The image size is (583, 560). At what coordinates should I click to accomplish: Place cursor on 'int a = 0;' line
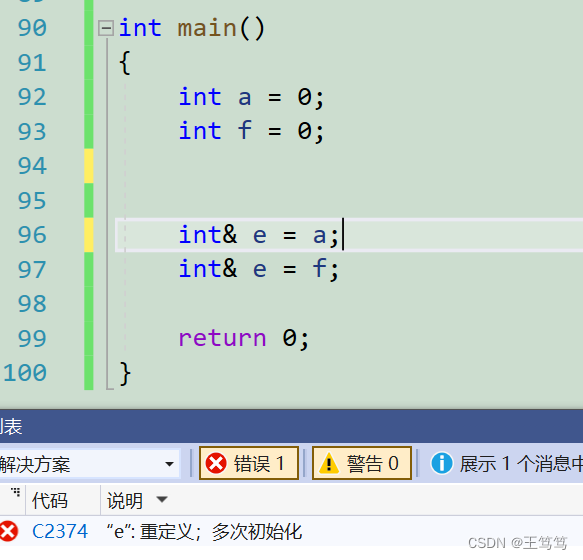click(x=251, y=97)
